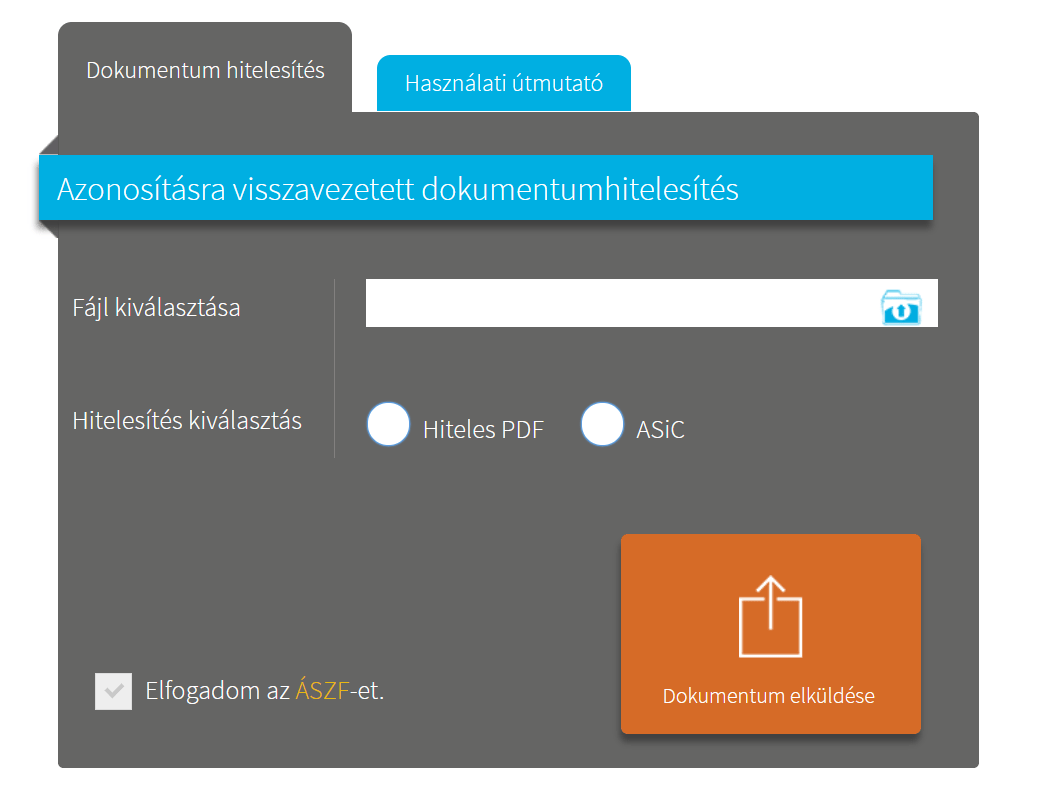
Task: Click the Fájl kiválasztása label
Action: (x=156, y=307)
